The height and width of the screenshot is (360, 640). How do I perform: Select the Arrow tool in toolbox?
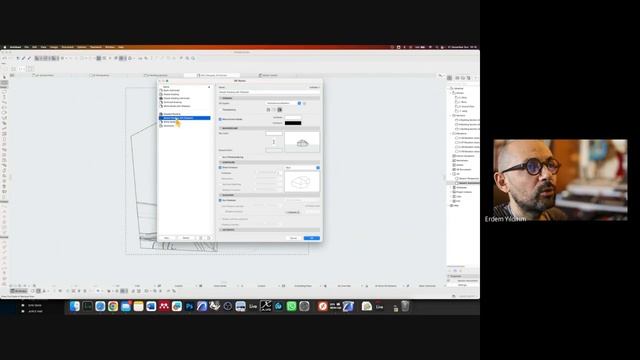[4, 77]
